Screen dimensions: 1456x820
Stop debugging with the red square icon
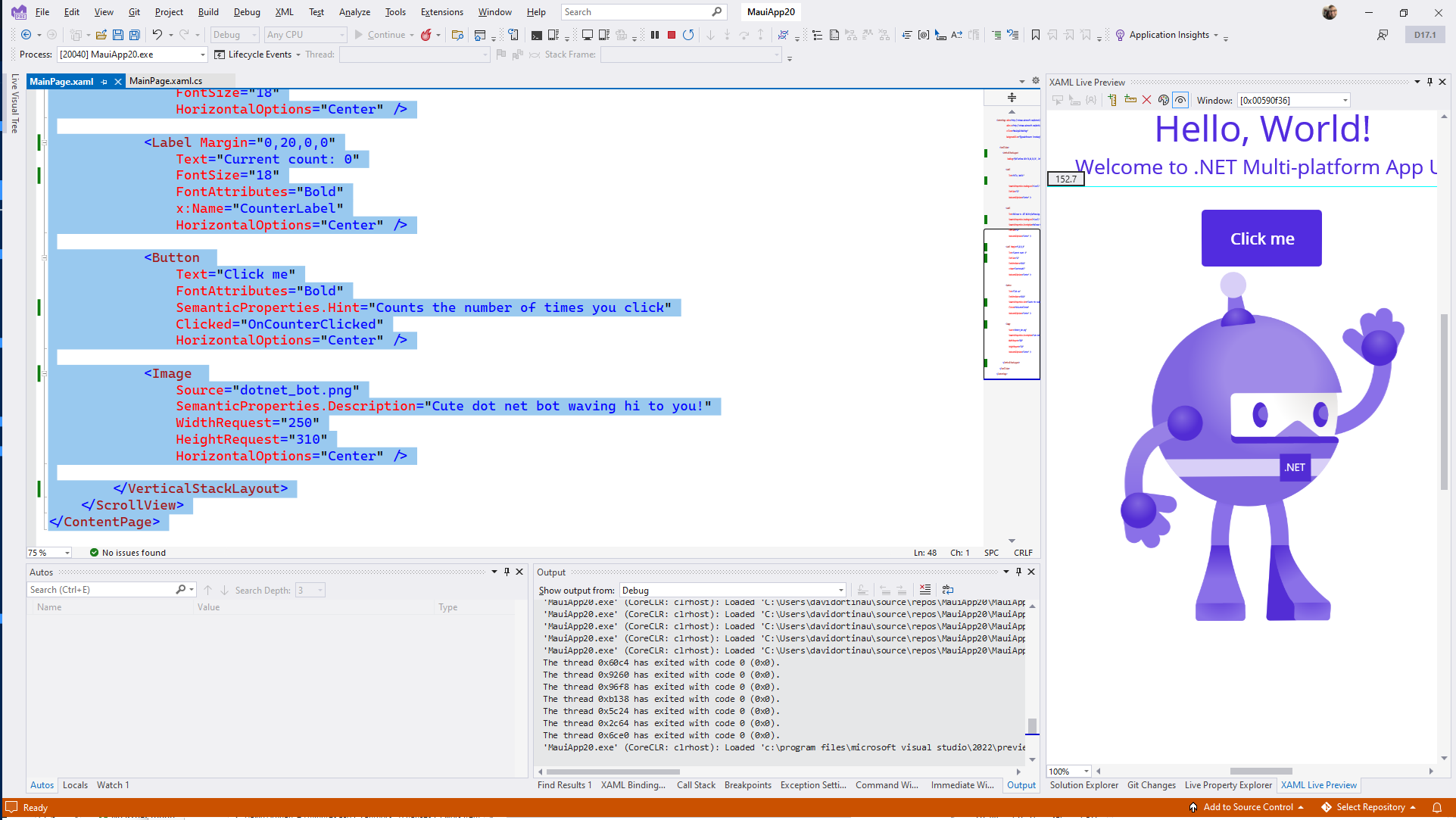coord(672,35)
